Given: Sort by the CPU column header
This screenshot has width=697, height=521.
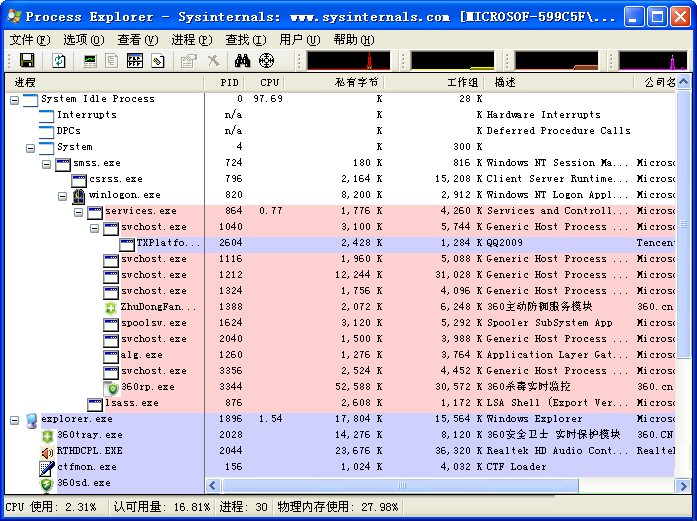Looking at the screenshot, I should pos(269,82).
